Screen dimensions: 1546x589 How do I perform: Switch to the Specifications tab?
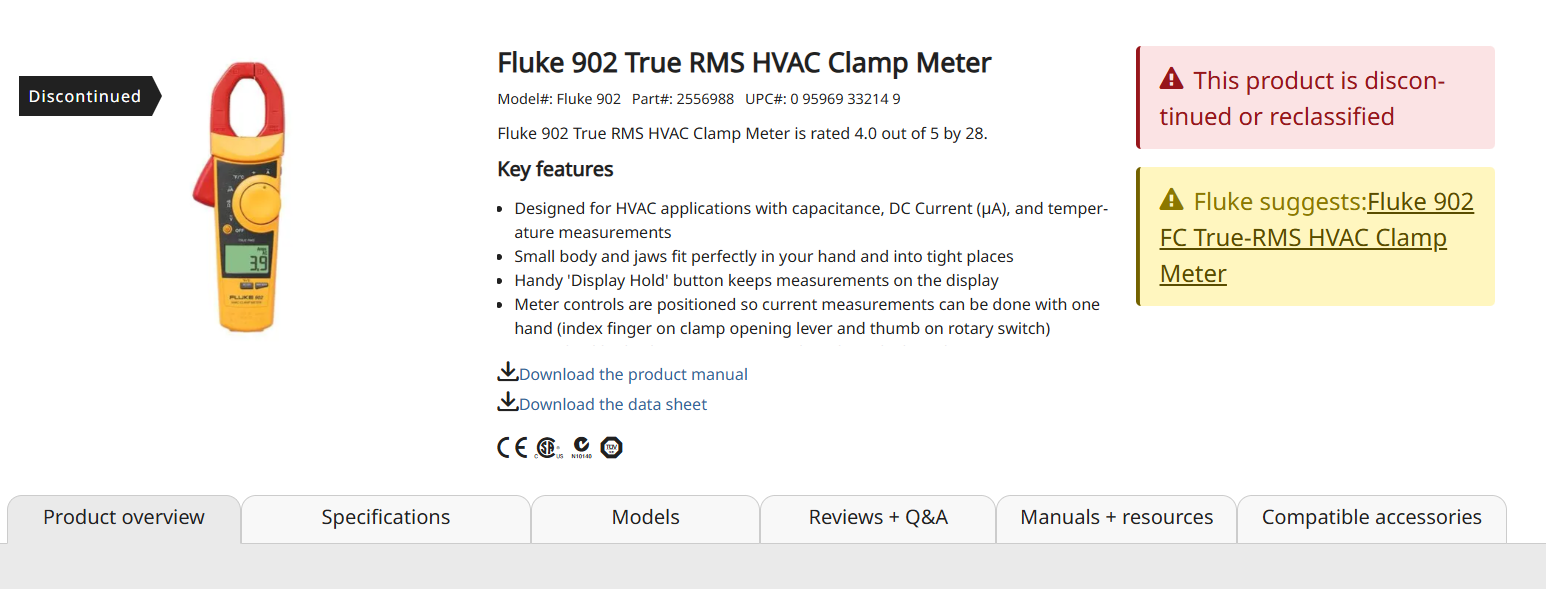[x=386, y=518]
